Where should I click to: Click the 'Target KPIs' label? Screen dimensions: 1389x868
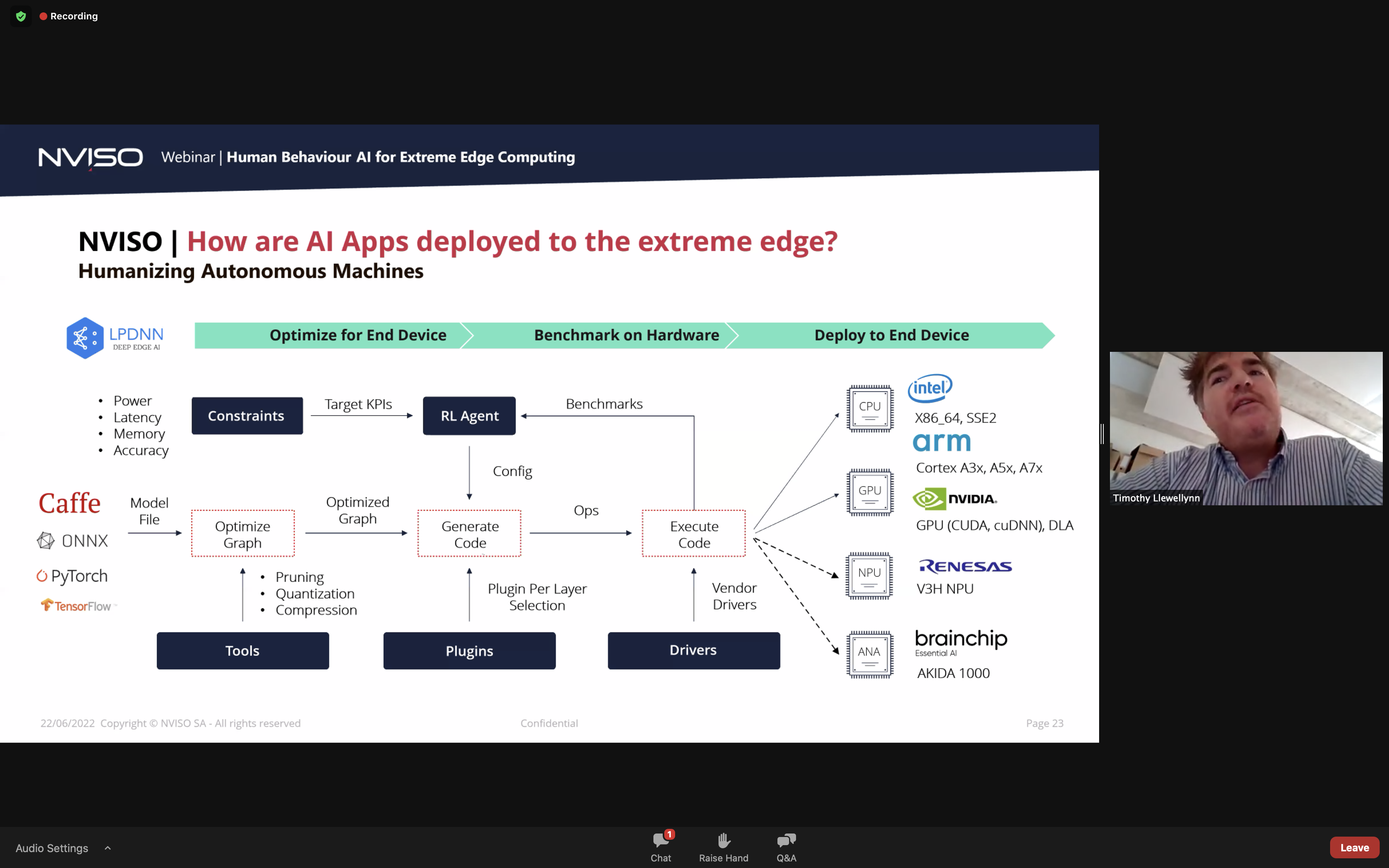[358, 404]
